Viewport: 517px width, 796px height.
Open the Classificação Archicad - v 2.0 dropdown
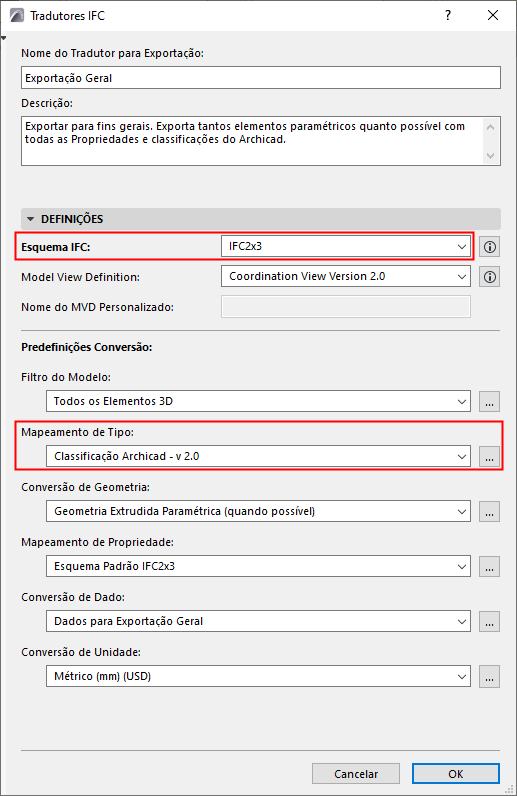tap(258, 456)
